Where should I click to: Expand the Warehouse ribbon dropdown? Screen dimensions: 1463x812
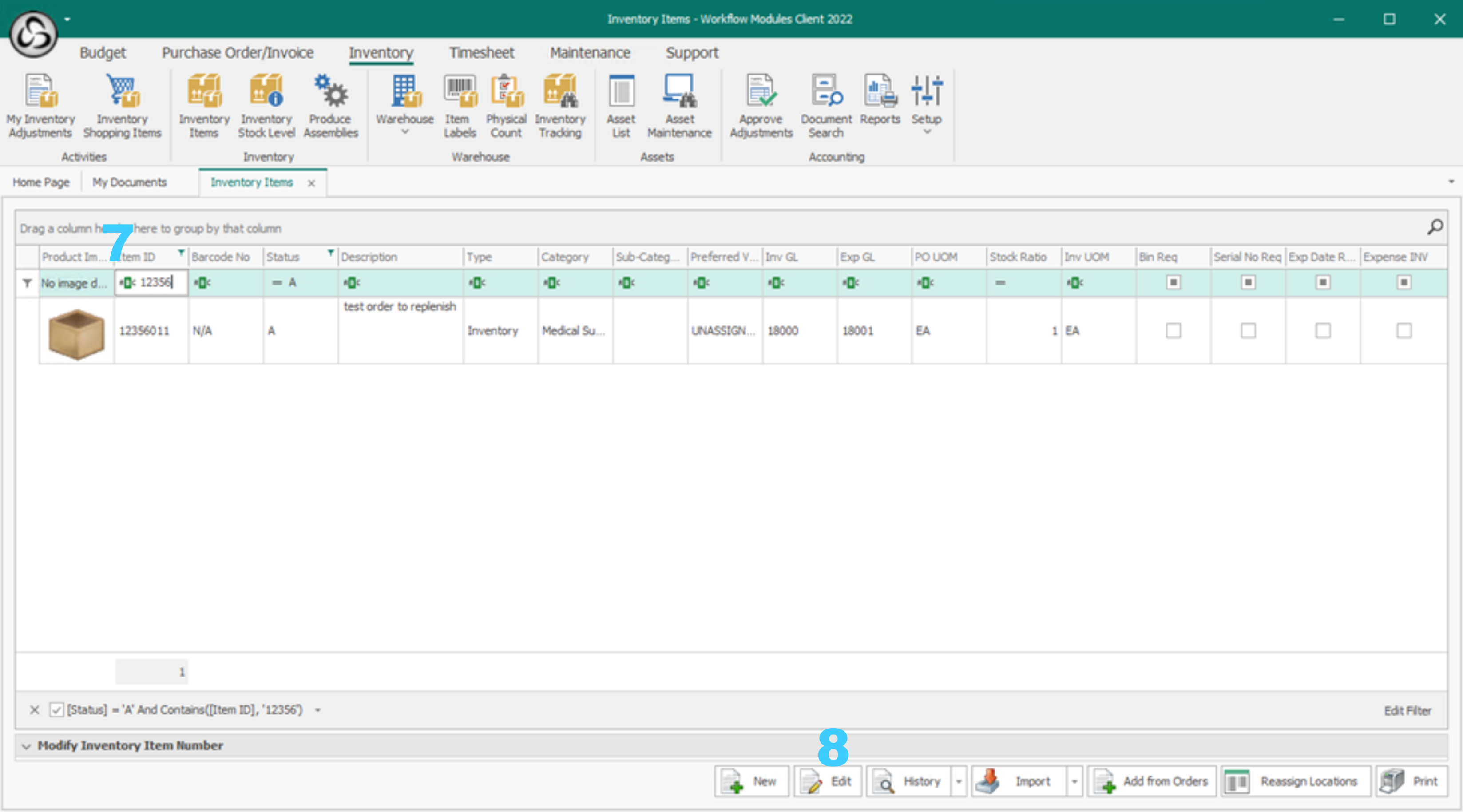[x=404, y=132]
